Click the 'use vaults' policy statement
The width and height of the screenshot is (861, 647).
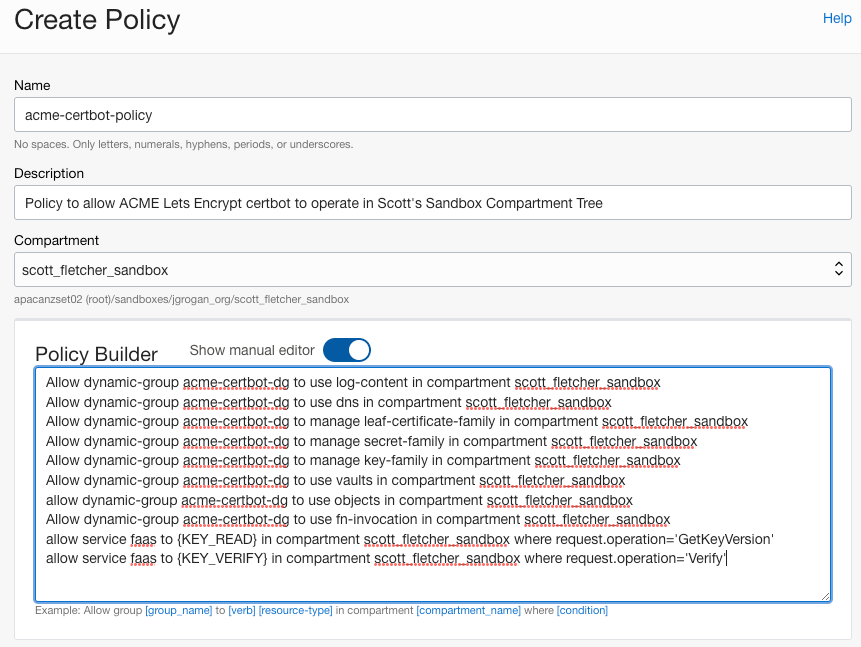click(335, 480)
